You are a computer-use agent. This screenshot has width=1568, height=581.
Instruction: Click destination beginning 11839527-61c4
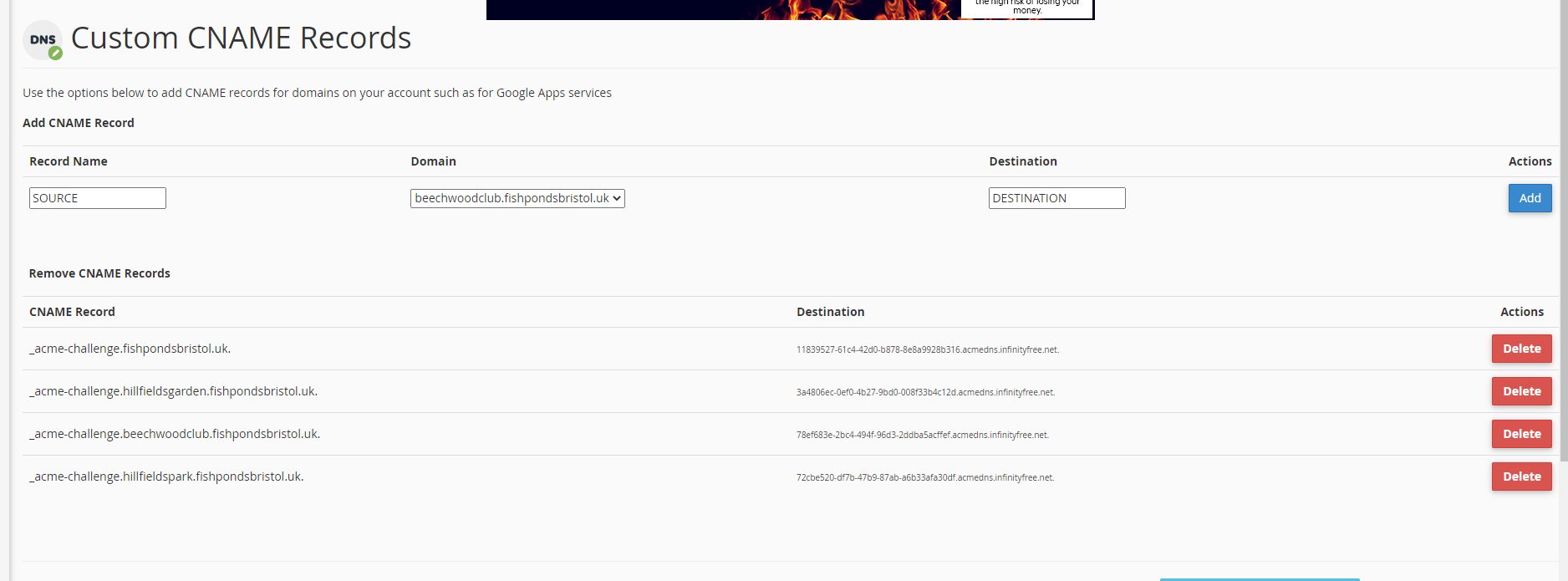(928, 349)
